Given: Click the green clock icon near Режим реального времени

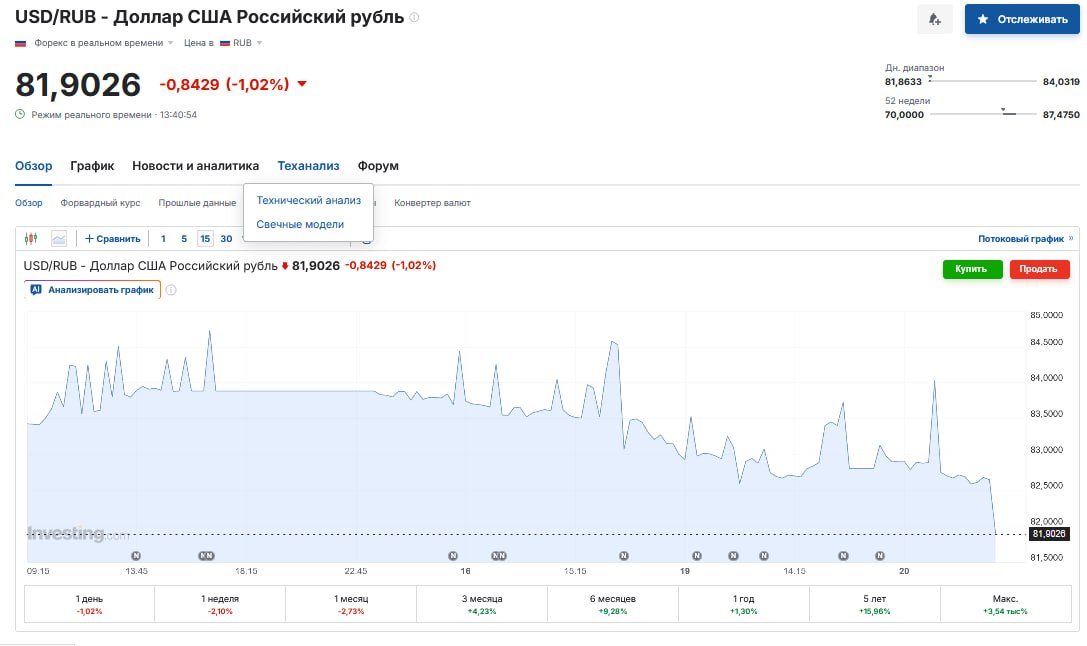Looking at the screenshot, I should (20, 114).
